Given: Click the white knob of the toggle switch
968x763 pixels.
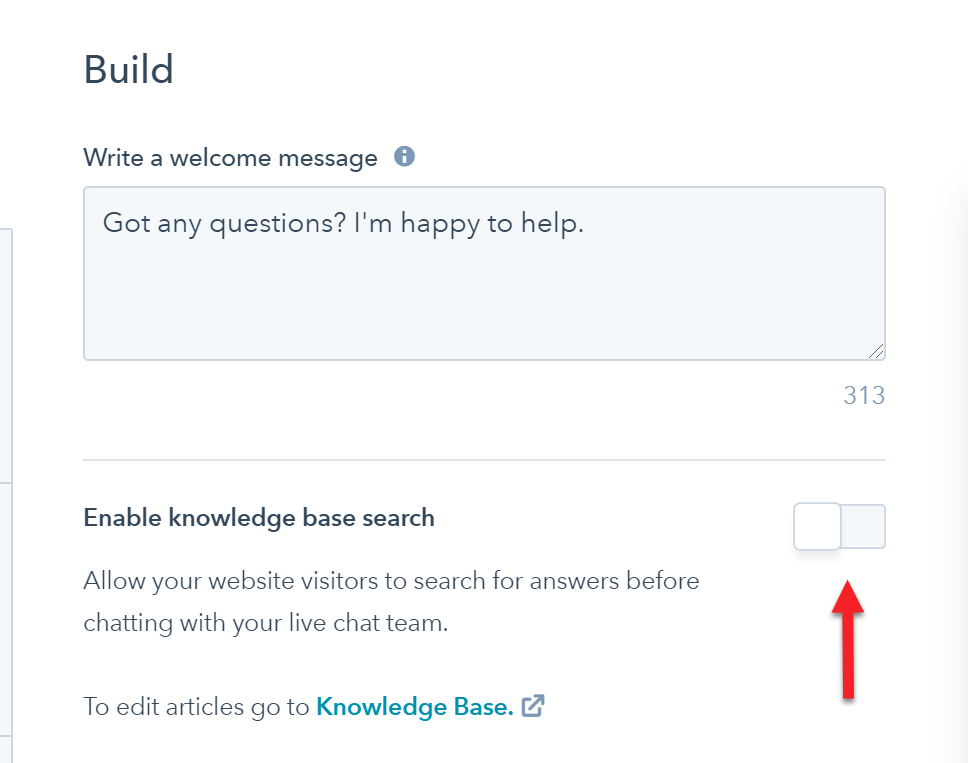Looking at the screenshot, I should pyautogui.click(x=817, y=527).
